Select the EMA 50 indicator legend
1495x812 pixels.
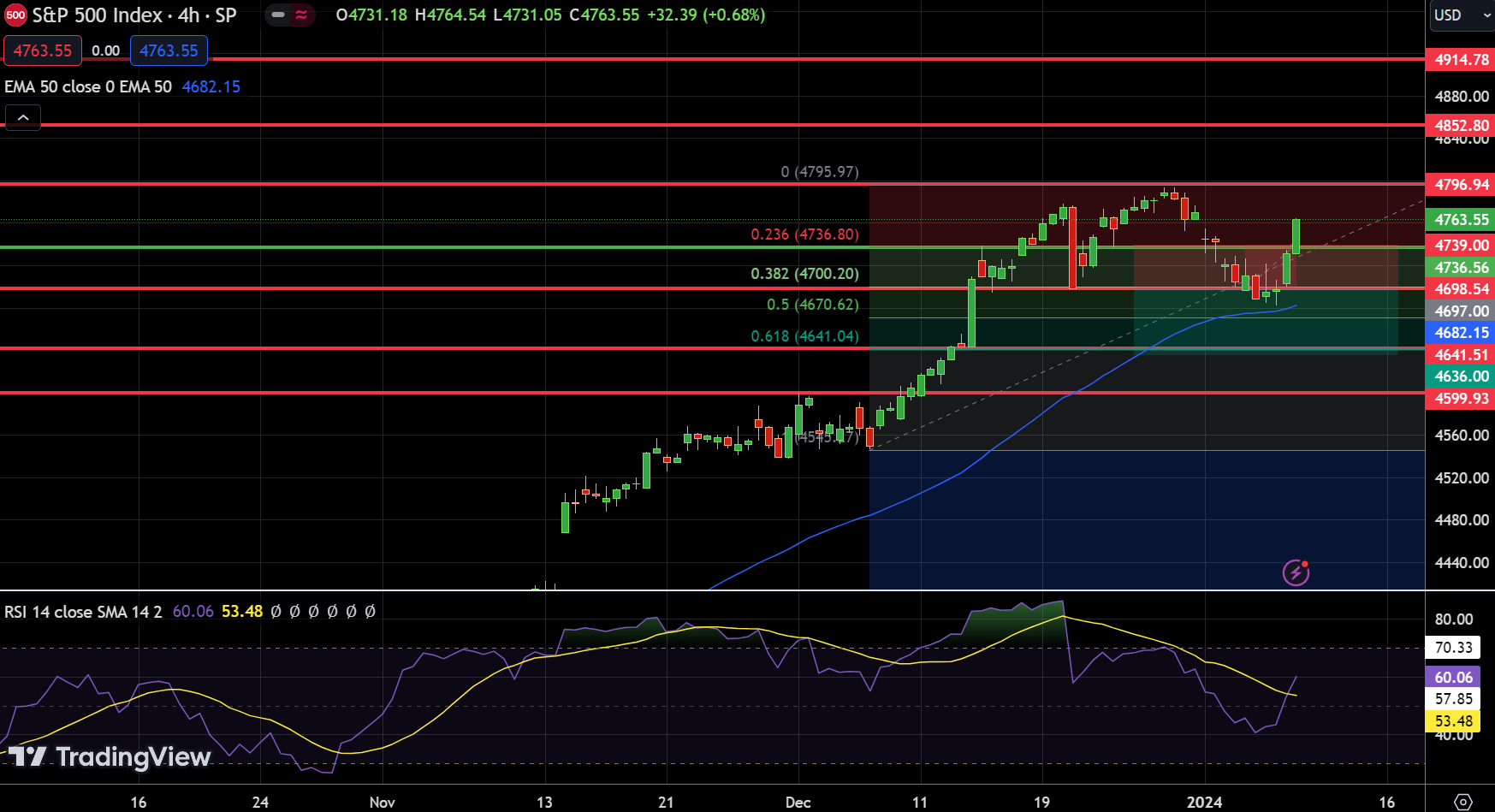point(88,86)
